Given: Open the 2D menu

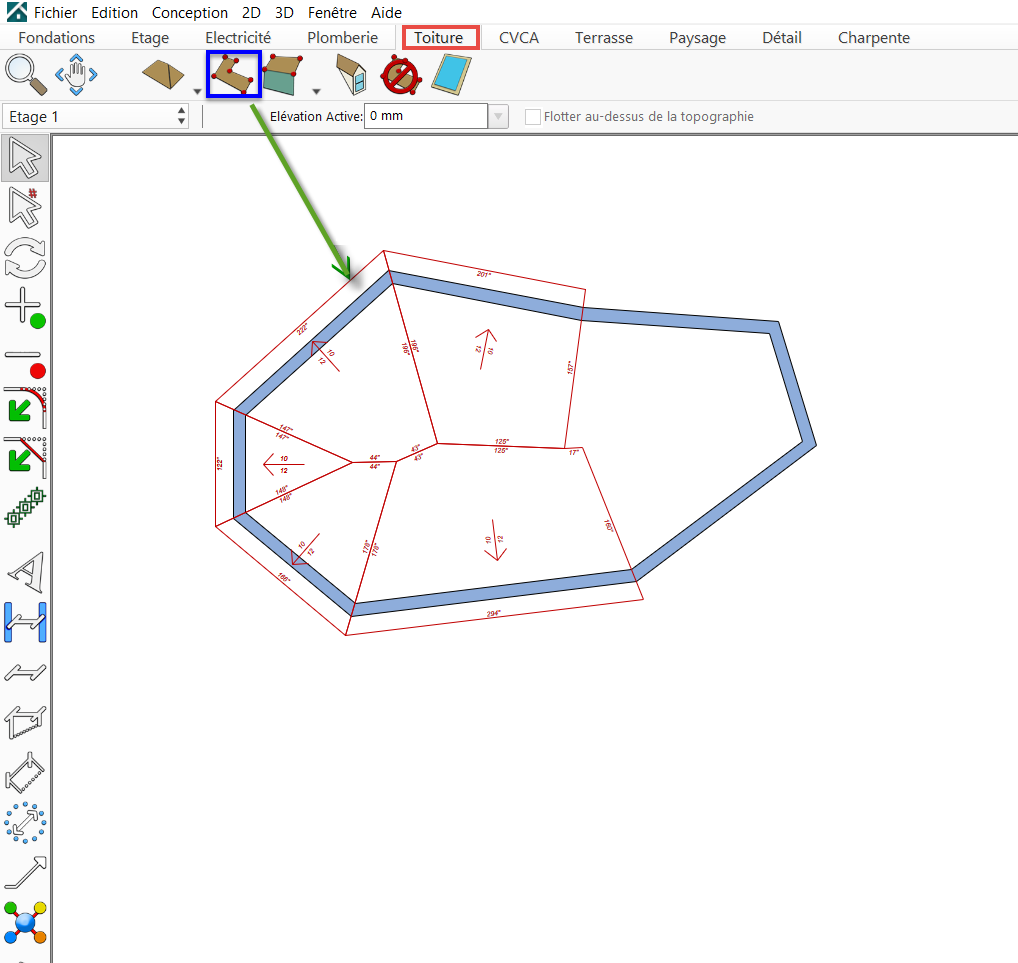Looking at the screenshot, I should [x=251, y=13].
